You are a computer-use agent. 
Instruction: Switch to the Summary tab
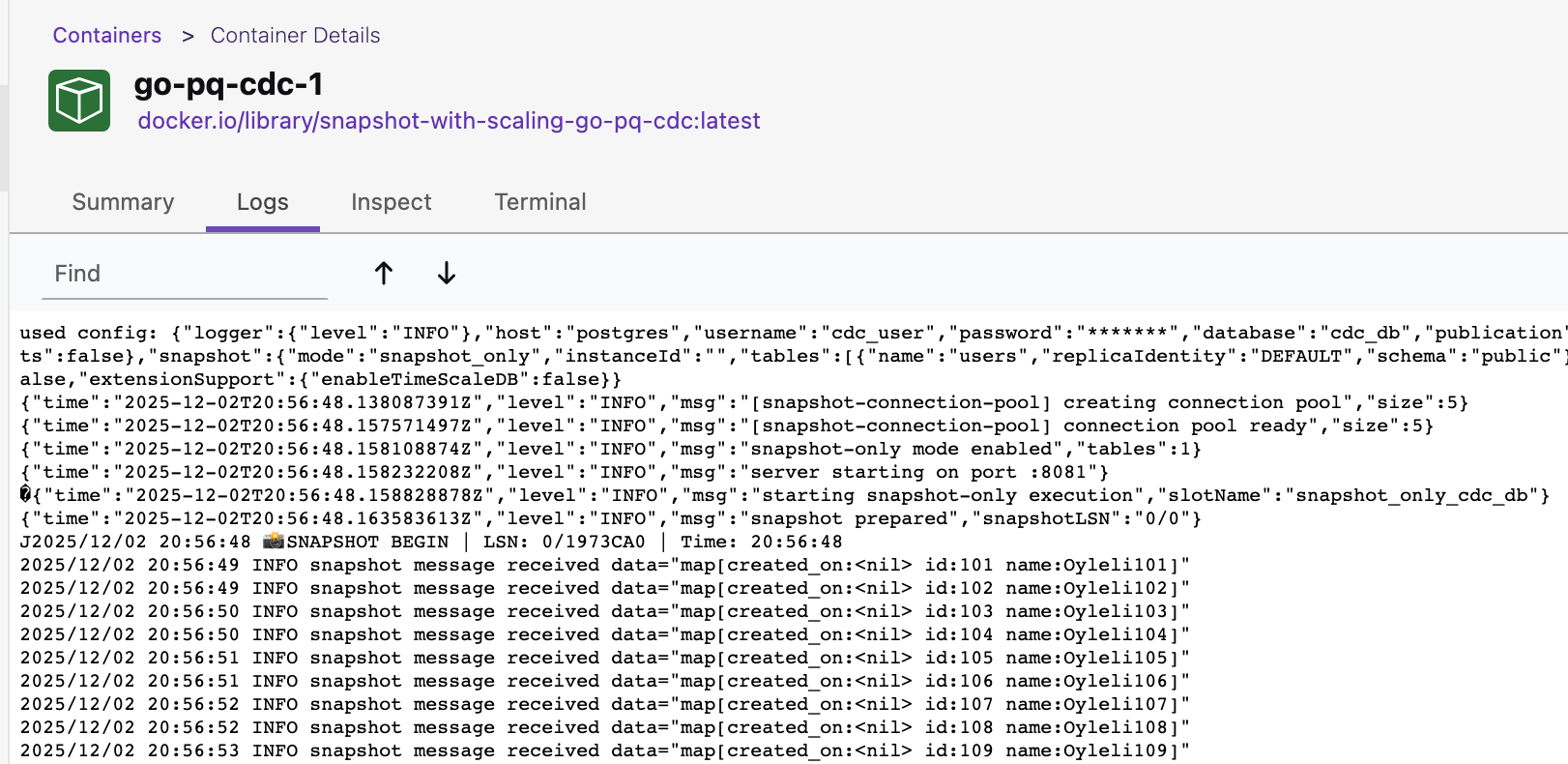pos(123,202)
